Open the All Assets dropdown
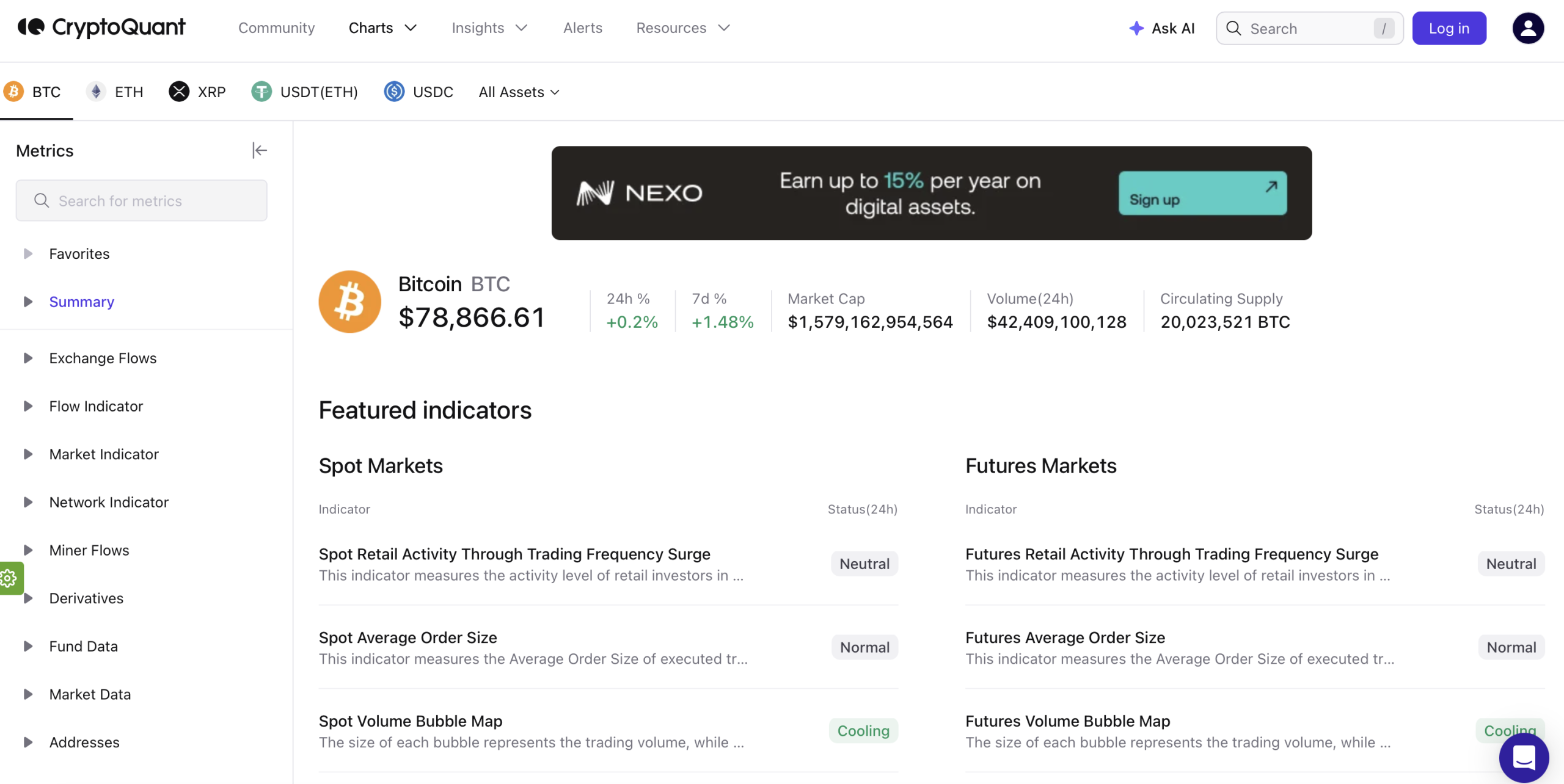The height and width of the screenshot is (784, 1564). coord(519,92)
